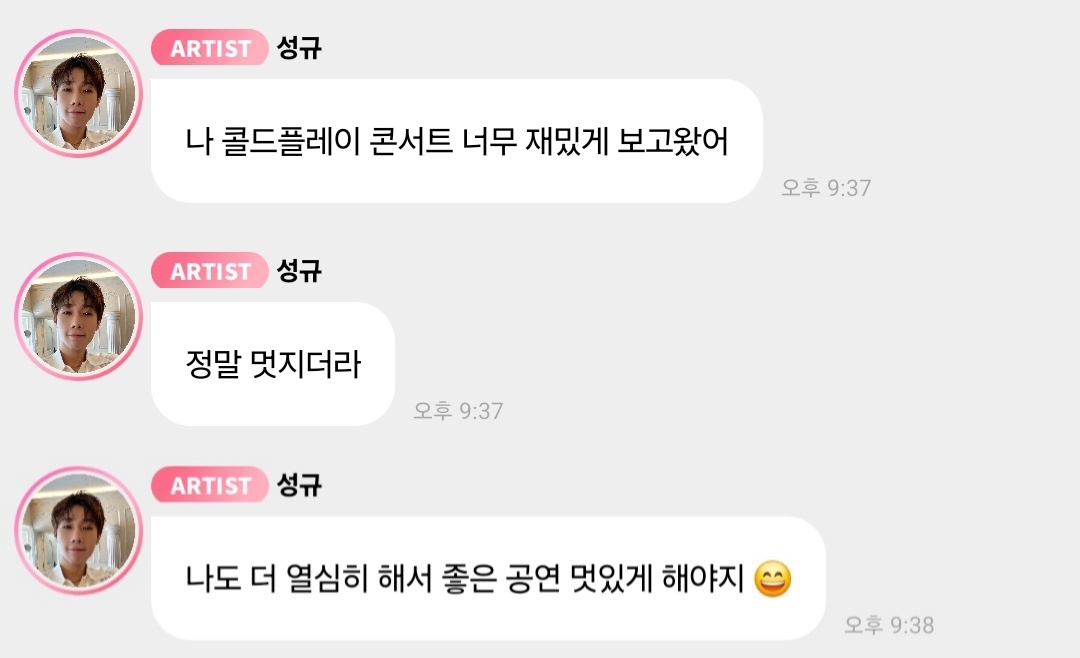Select the message bubble ending with 보고왔어
1080x658 pixels.
pyautogui.click(x=457, y=141)
